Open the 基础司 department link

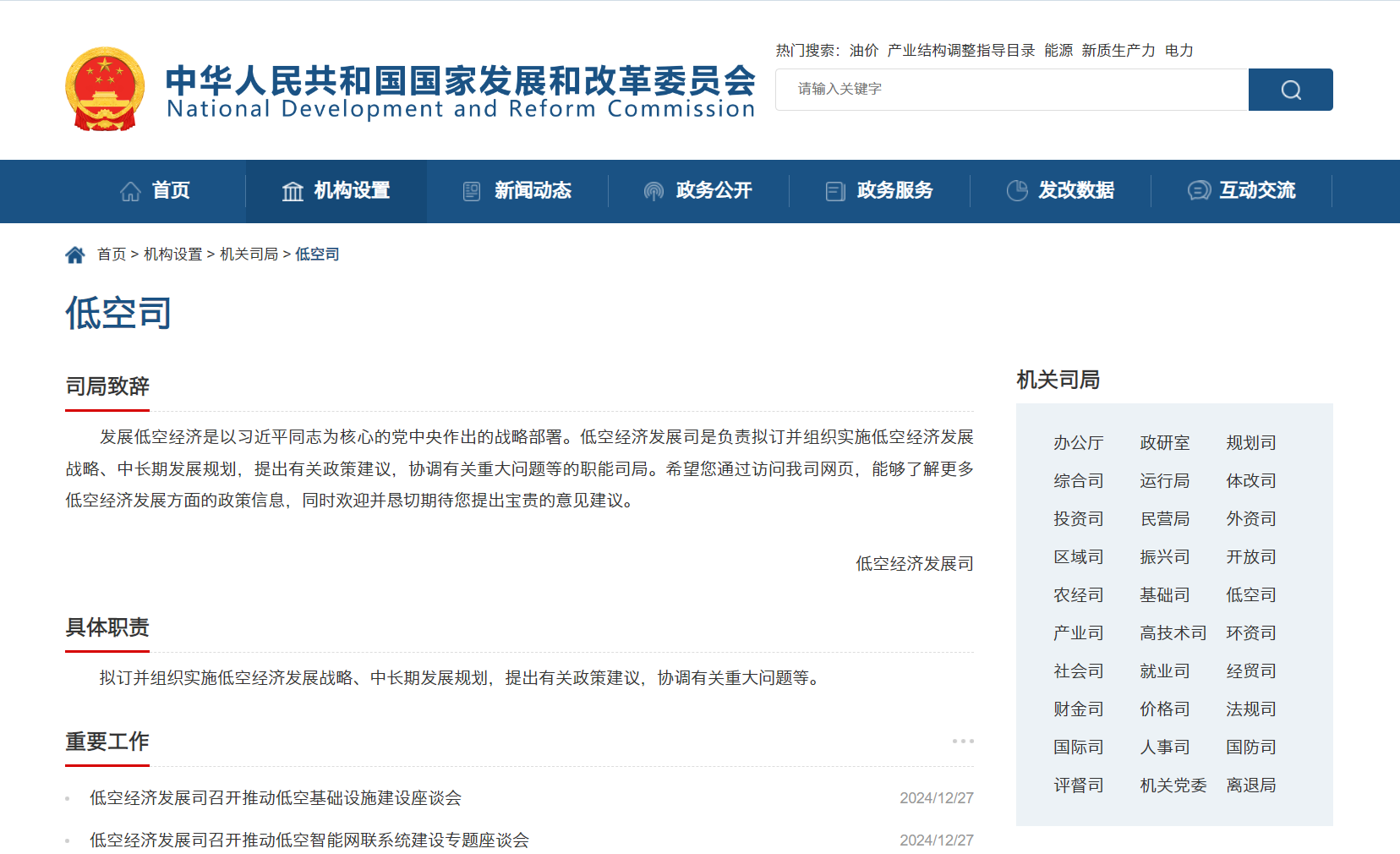click(x=1165, y=595)
